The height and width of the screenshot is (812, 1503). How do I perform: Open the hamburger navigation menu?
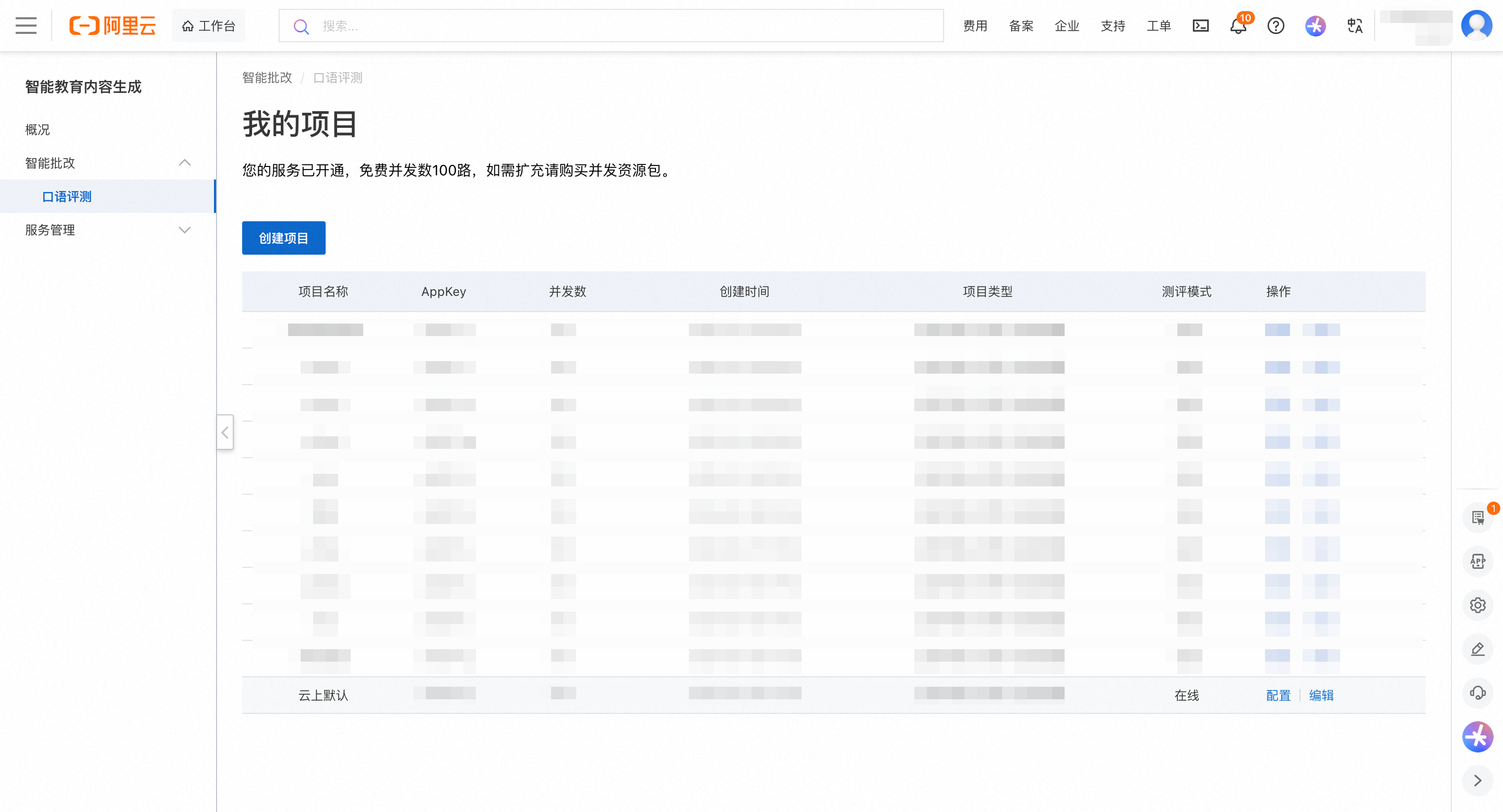tap(26, 26)
